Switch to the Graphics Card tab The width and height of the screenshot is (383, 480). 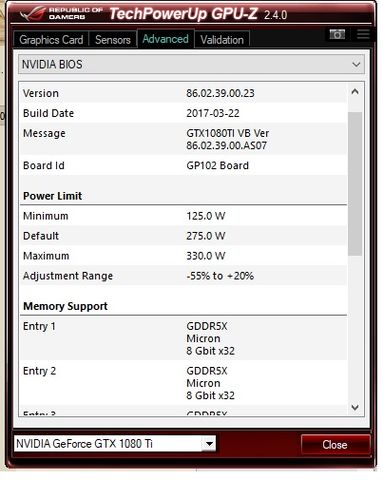51,40
